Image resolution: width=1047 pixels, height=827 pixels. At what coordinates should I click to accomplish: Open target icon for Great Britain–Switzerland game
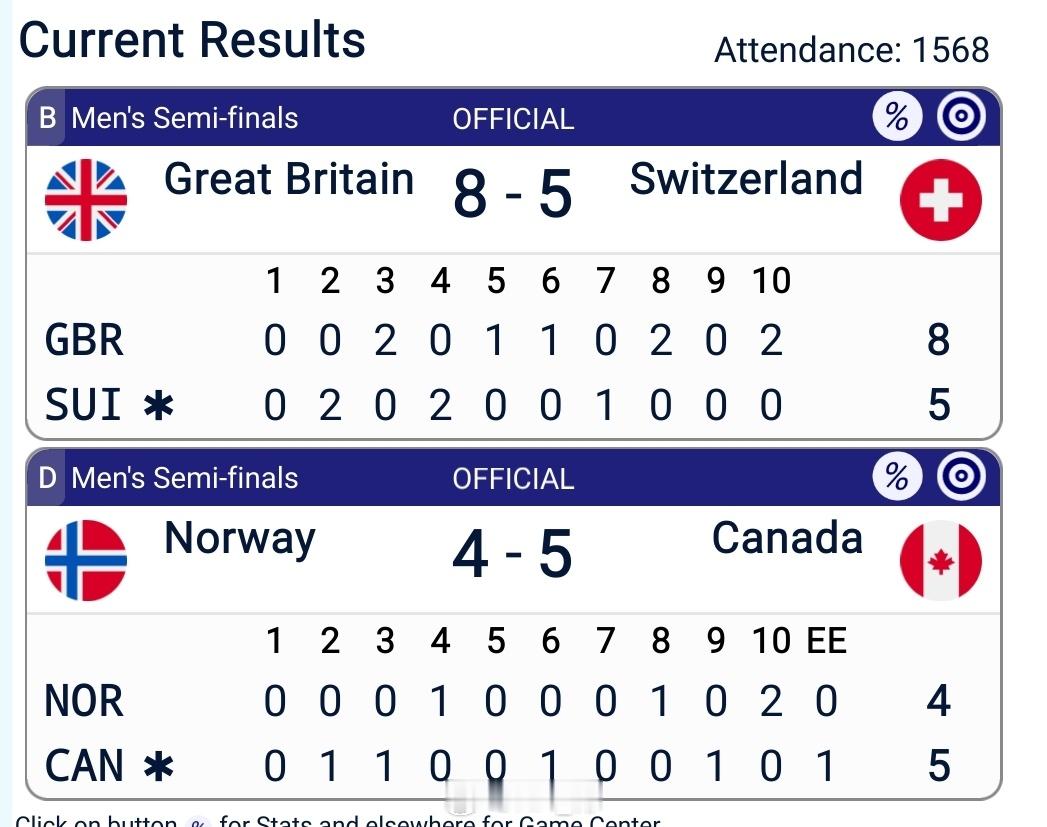click(x=961, y=117)
